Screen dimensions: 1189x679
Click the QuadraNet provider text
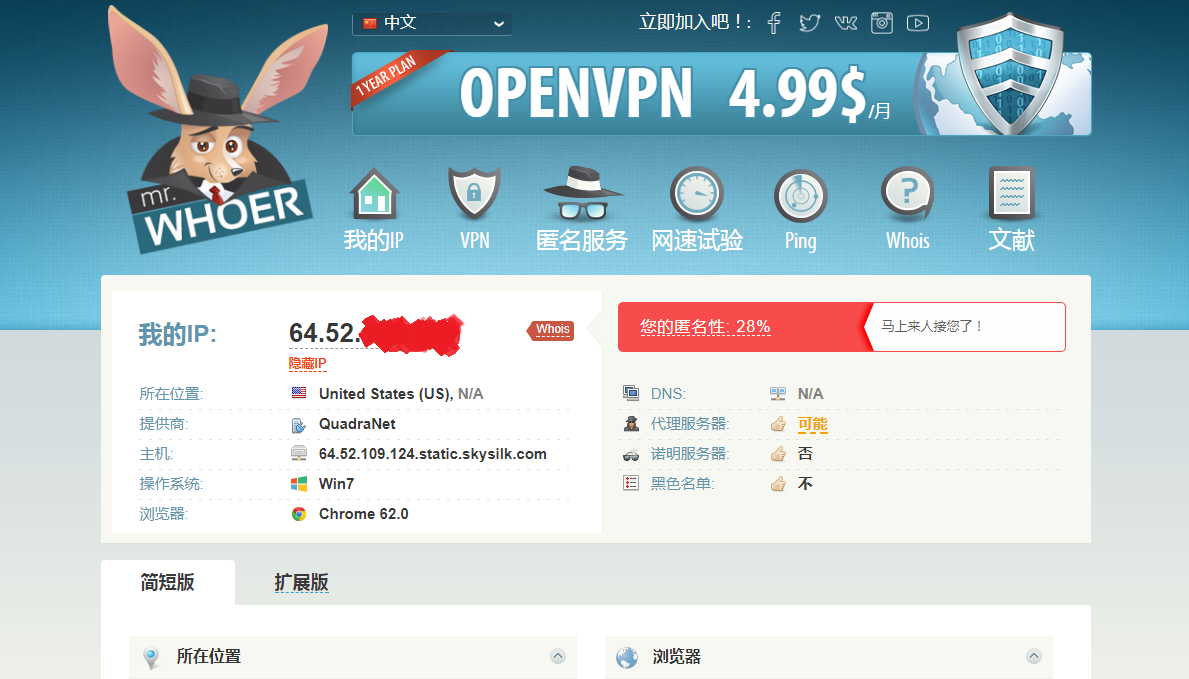pos(357,424)
